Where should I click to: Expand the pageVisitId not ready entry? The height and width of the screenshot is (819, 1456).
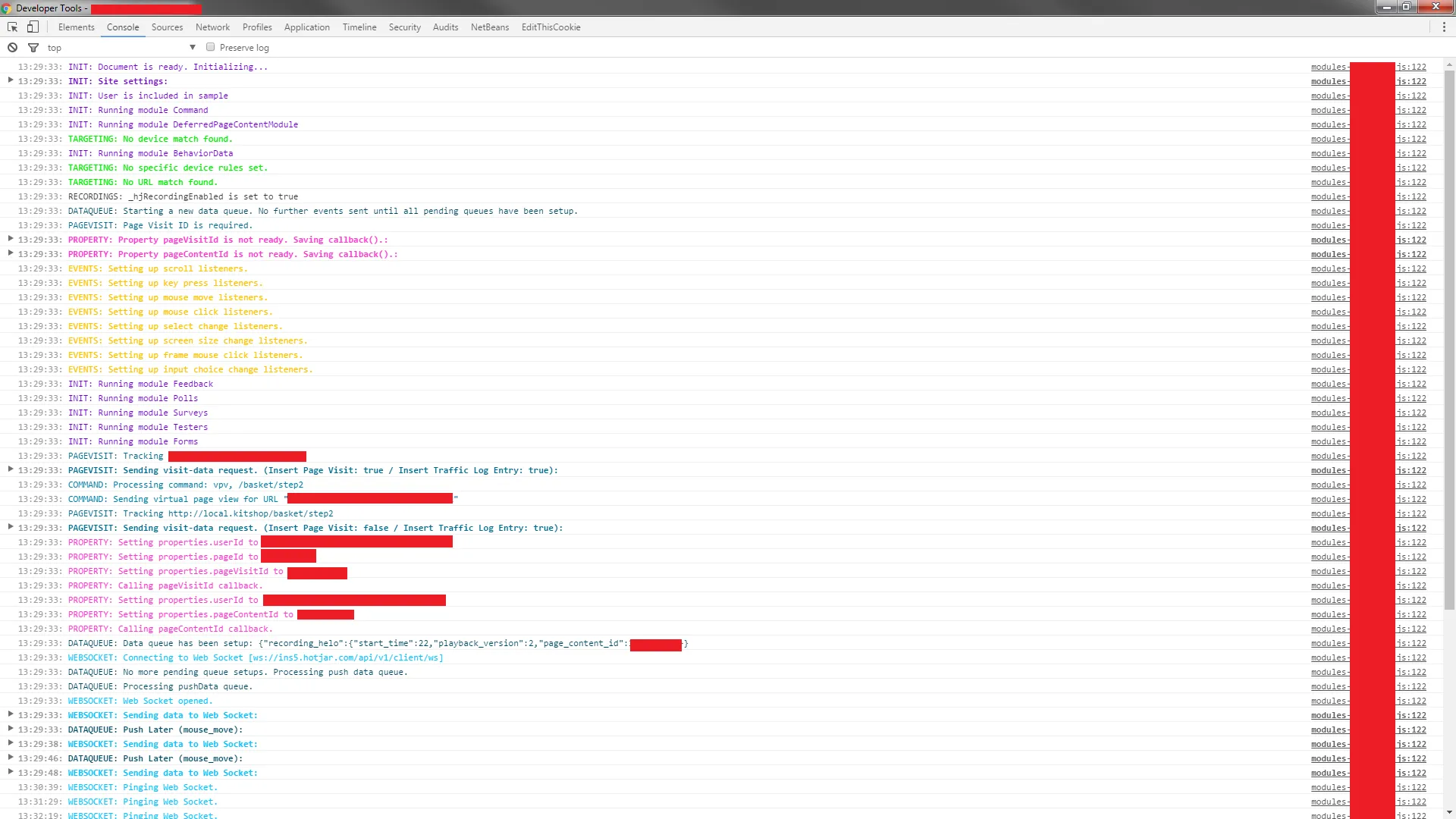click(11, 239)
